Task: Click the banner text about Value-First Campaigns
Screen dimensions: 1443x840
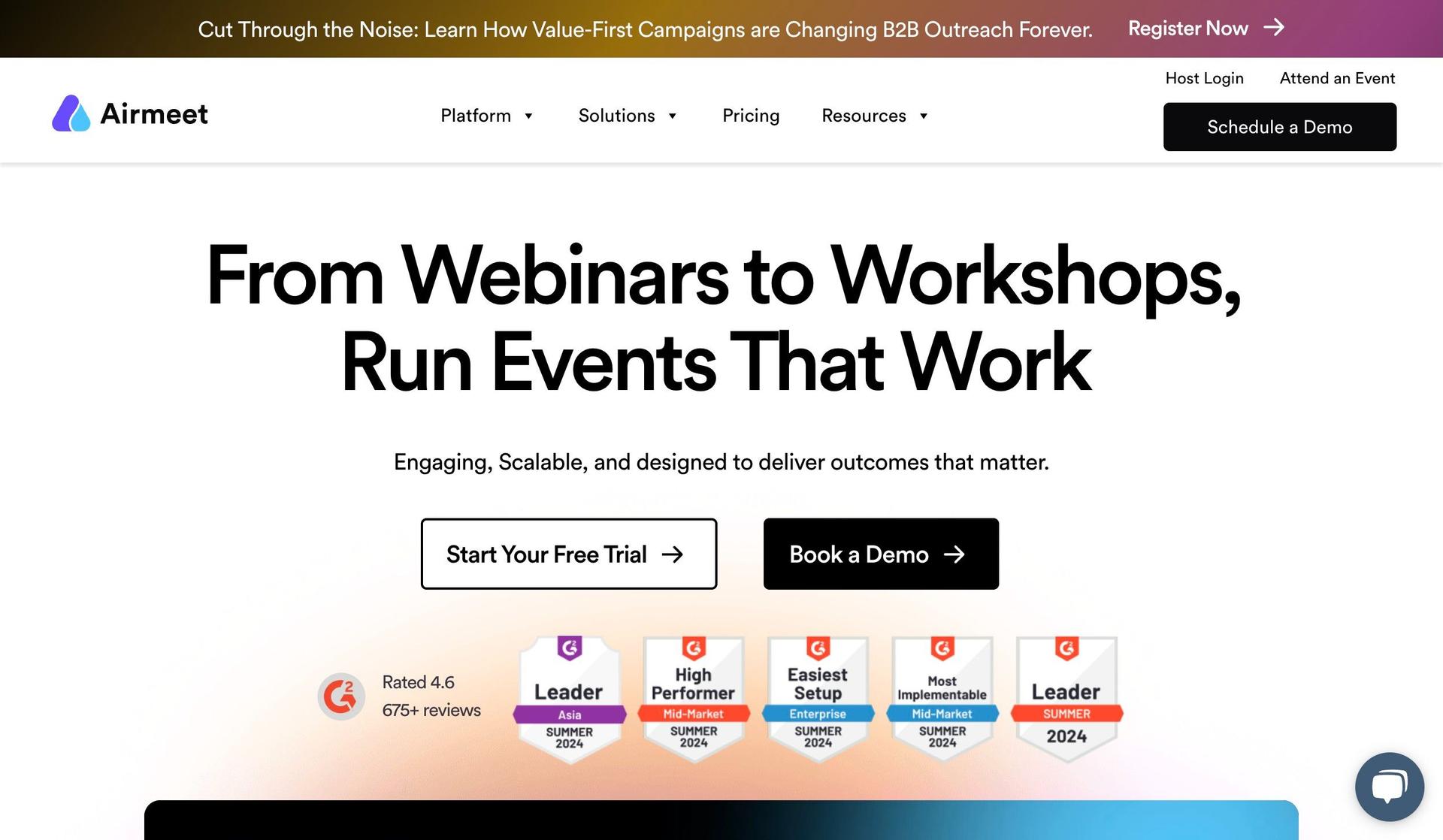Action: (x=645, y=29)
